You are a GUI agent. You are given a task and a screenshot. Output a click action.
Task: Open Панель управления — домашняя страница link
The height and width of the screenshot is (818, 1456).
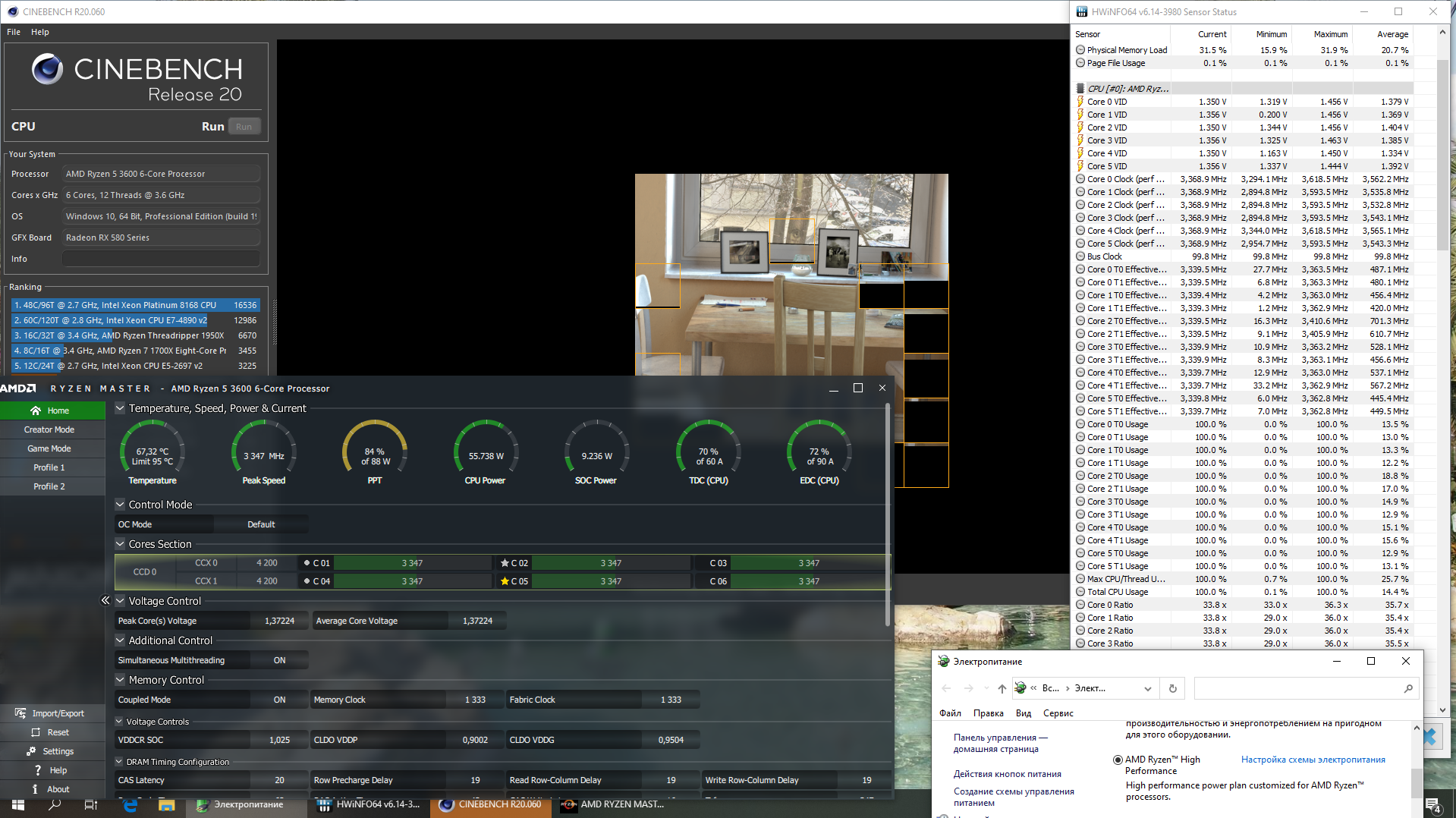(1001, 743)
